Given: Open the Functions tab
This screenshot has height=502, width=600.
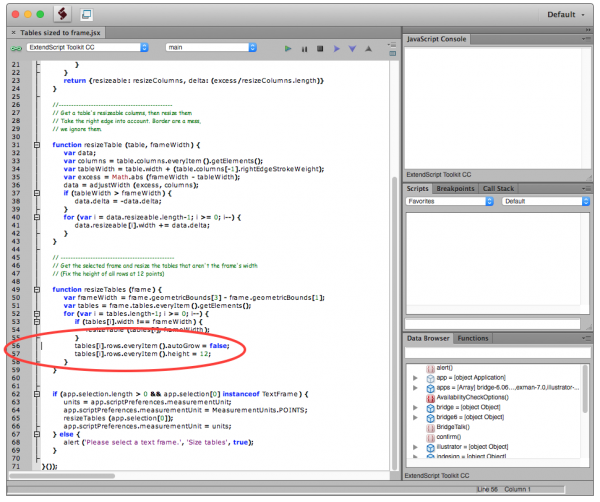Looking at the screenshot, I should tap(473, 339).
